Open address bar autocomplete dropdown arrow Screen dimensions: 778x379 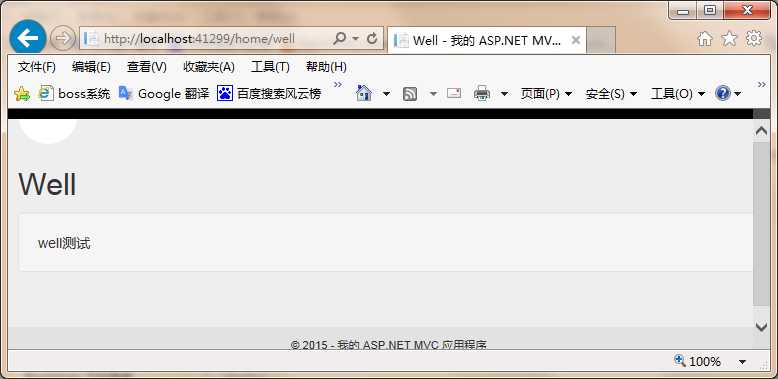356,39
